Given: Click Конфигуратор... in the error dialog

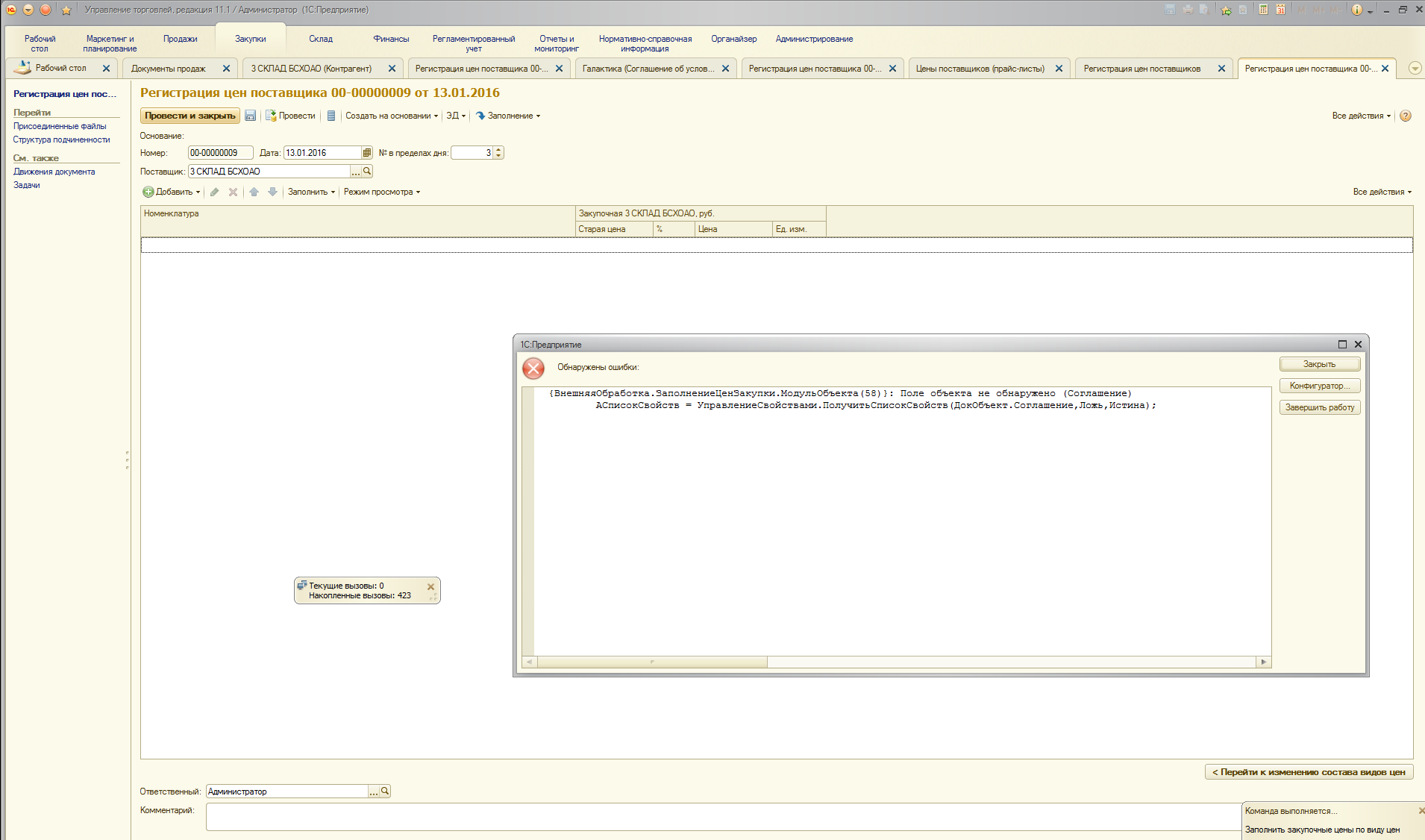Looking at the screenshot, I should coord(1320,386).
